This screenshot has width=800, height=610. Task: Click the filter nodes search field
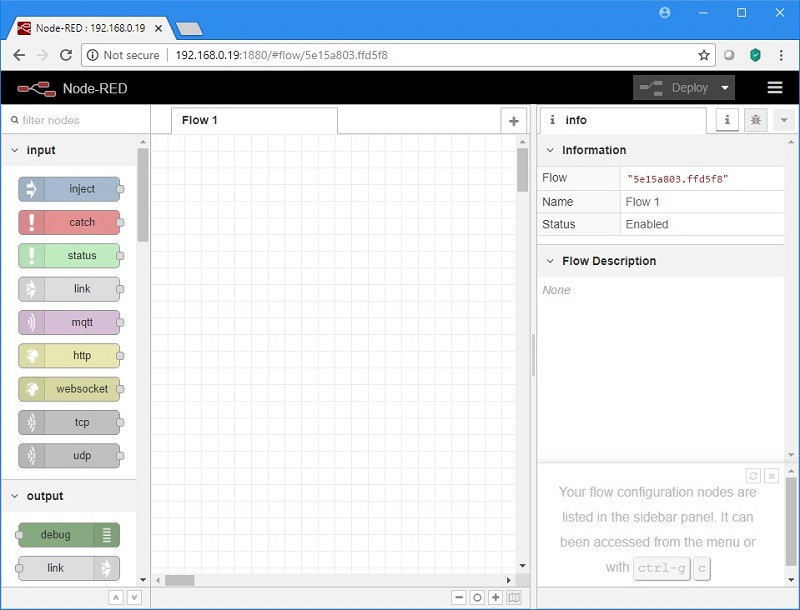click(x=76, y=120)
